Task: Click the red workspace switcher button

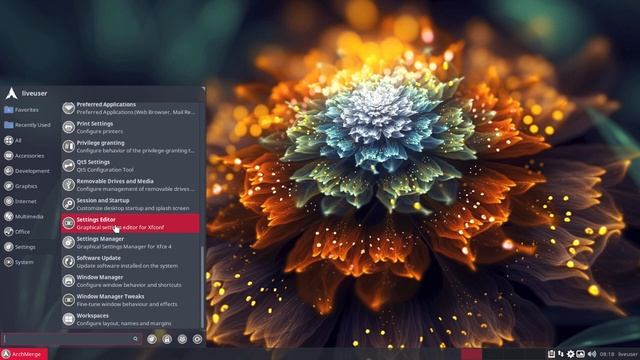Action: [x=471, y=354]
